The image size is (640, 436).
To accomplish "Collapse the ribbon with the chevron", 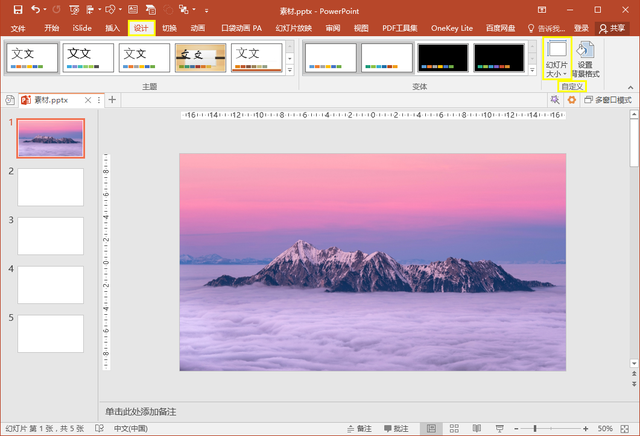I will [x=631, y=87].
